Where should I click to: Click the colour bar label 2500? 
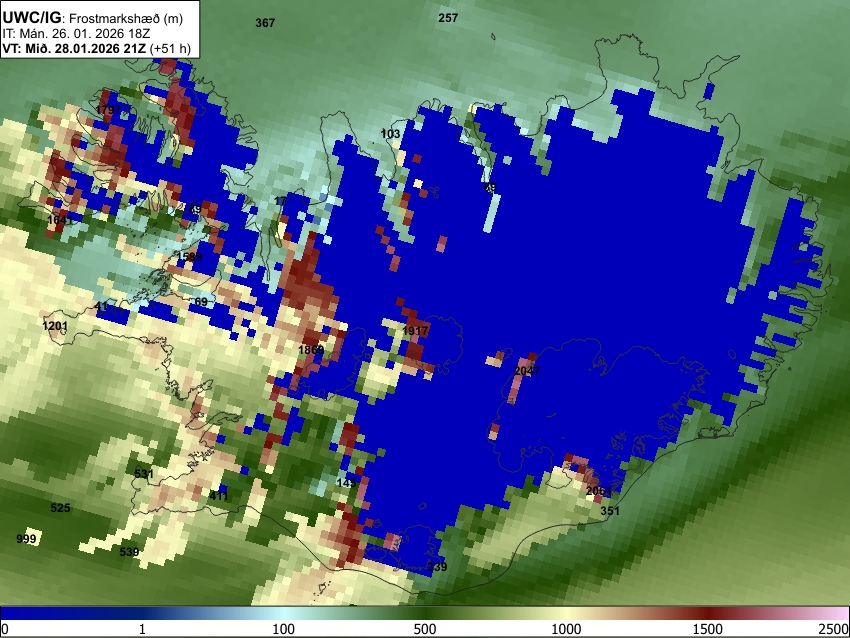coord(834,629)
